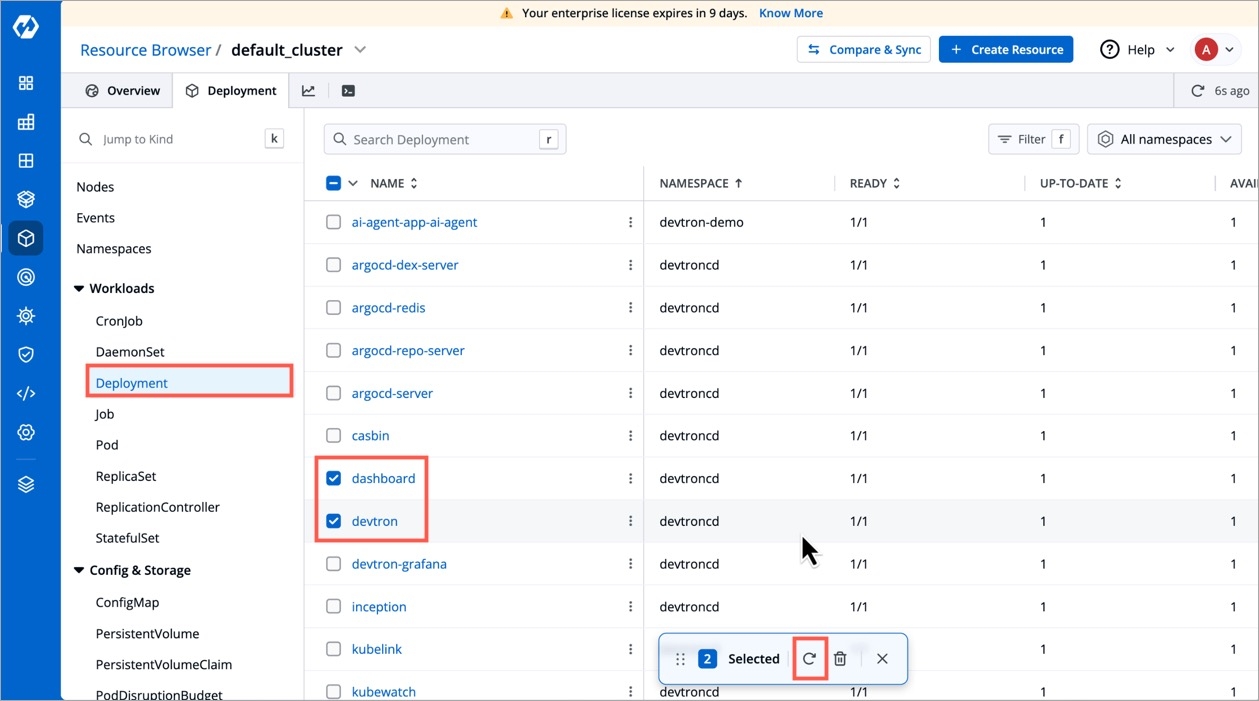Select StatefulSet in the Workloads list
This screenshot has height=701, width=1259.
point(127,538)
